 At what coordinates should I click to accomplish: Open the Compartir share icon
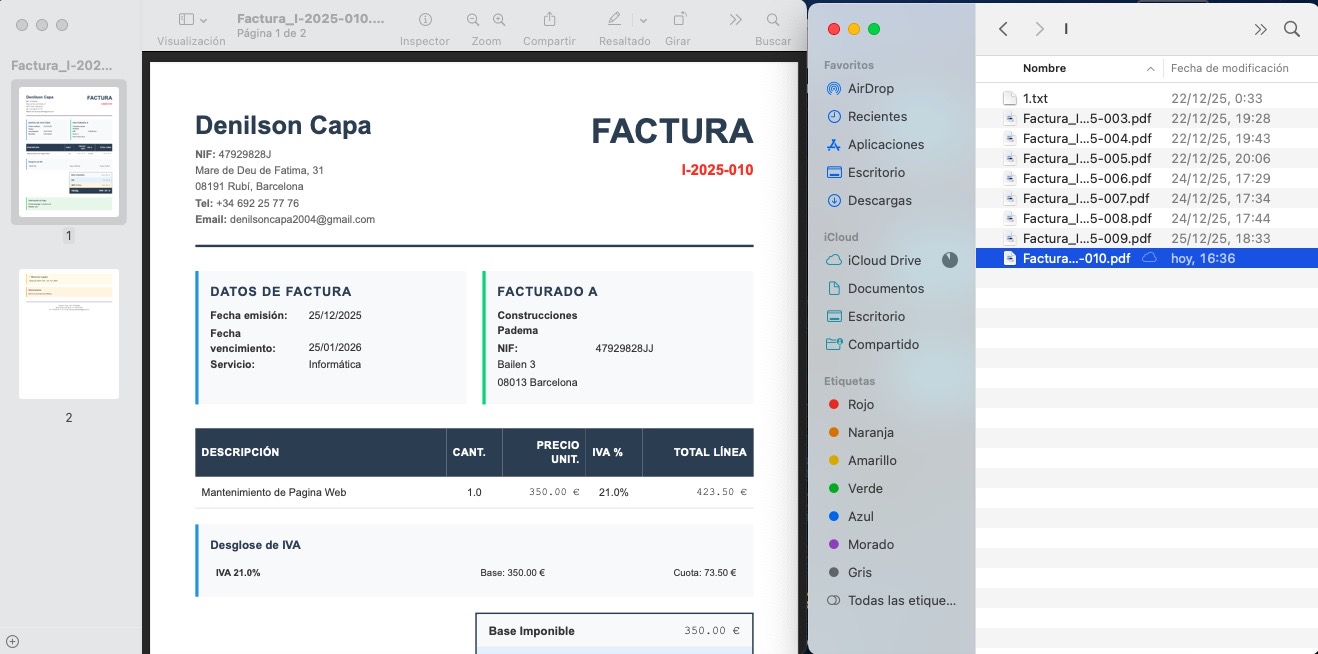click(549, 20)
